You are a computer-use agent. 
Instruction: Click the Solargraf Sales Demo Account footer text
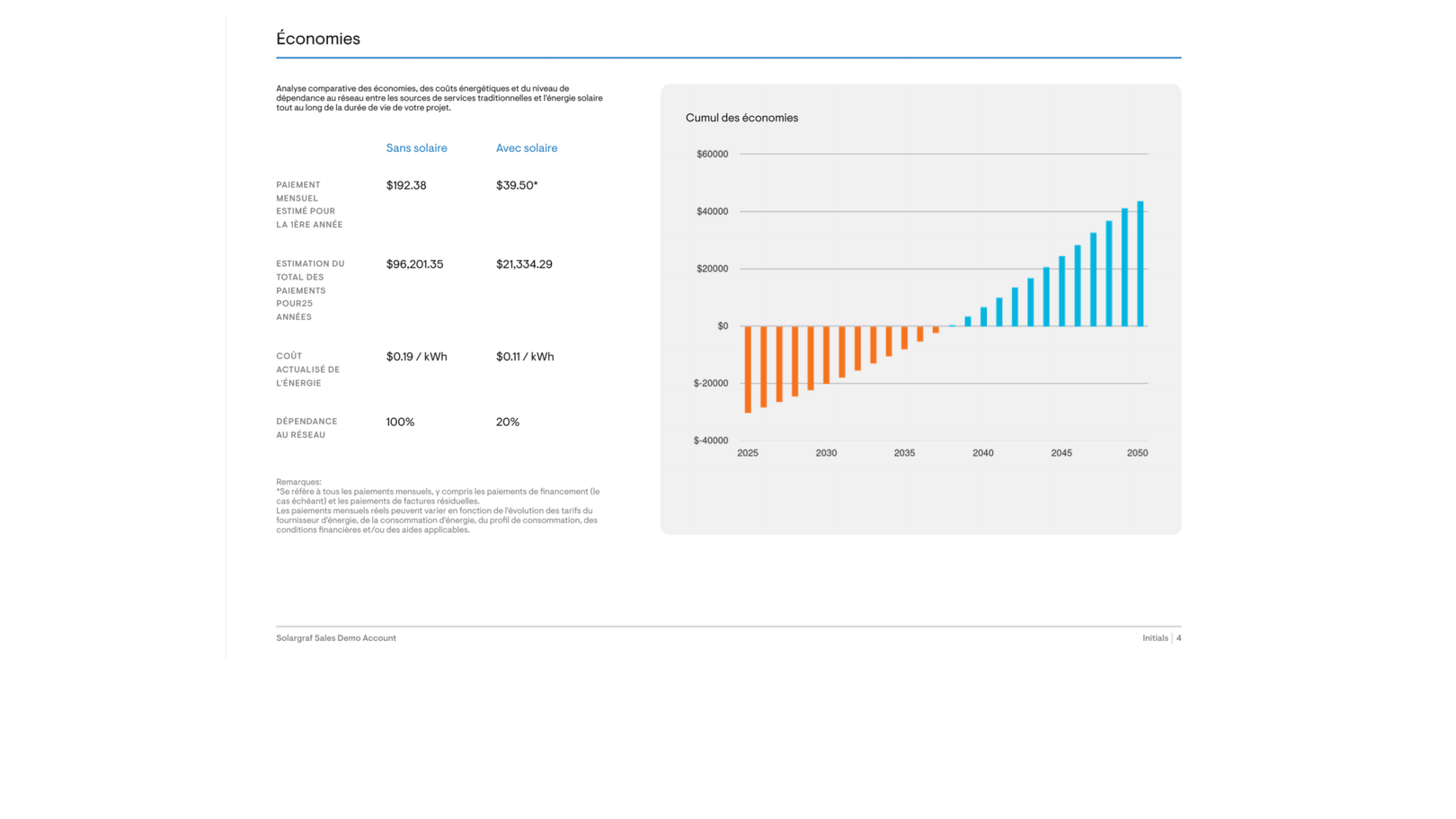tap(335, 638)
